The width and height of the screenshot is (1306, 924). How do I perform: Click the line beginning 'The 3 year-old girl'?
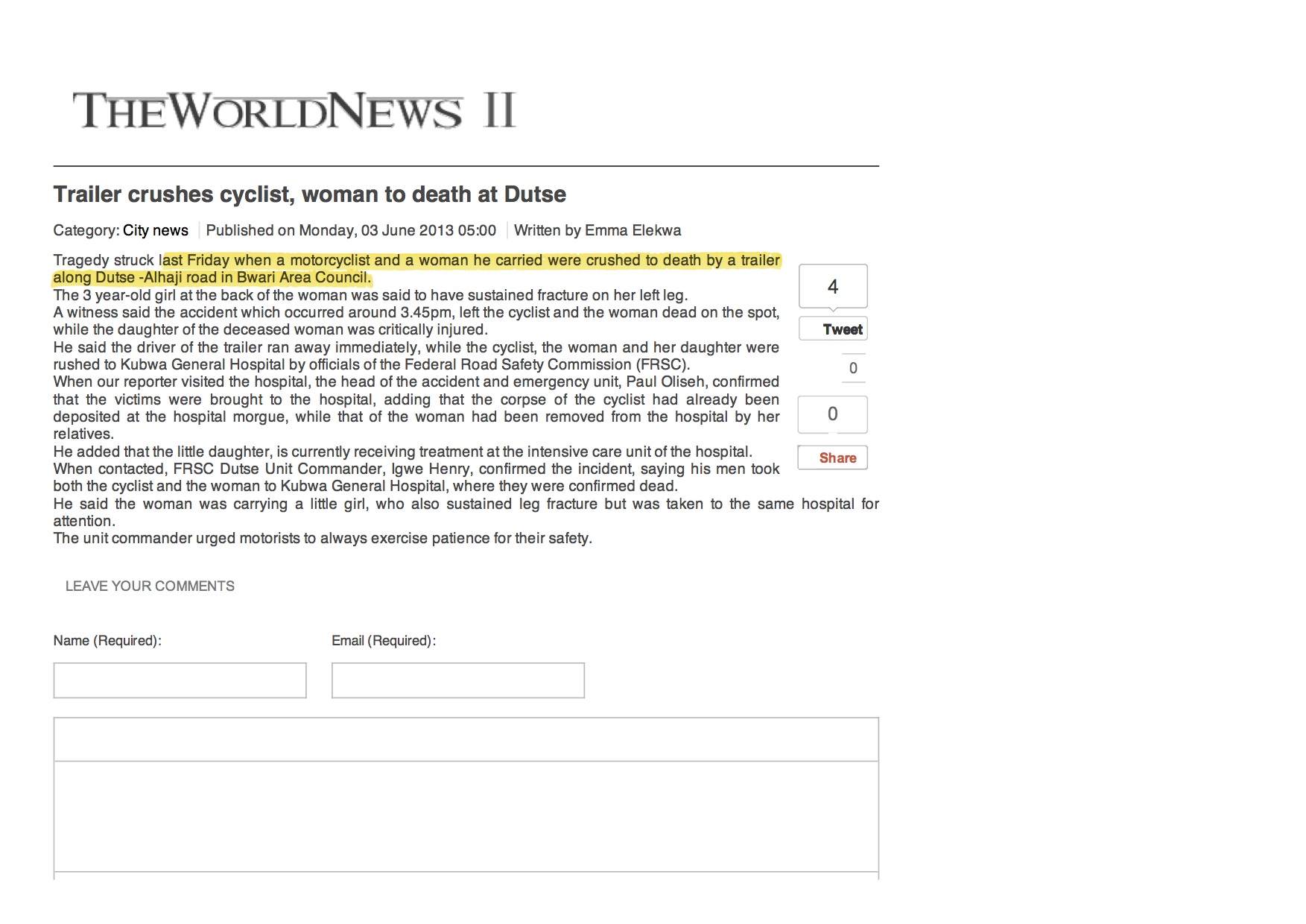370,295
